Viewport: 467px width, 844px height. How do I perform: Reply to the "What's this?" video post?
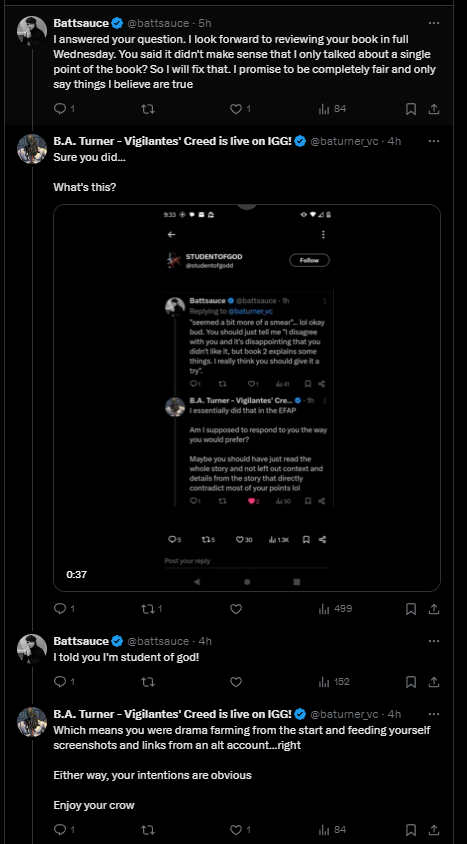click(x=64, y=609)
